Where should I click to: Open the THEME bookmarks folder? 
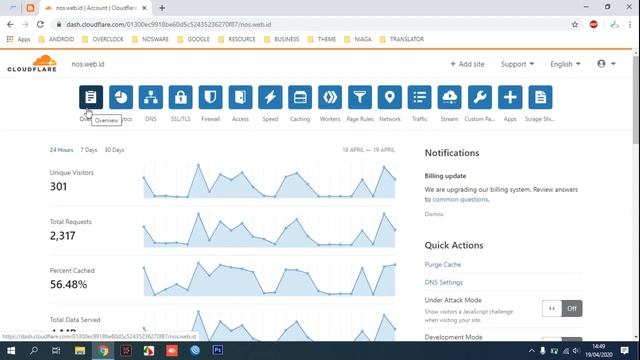(x=322, y=39)
